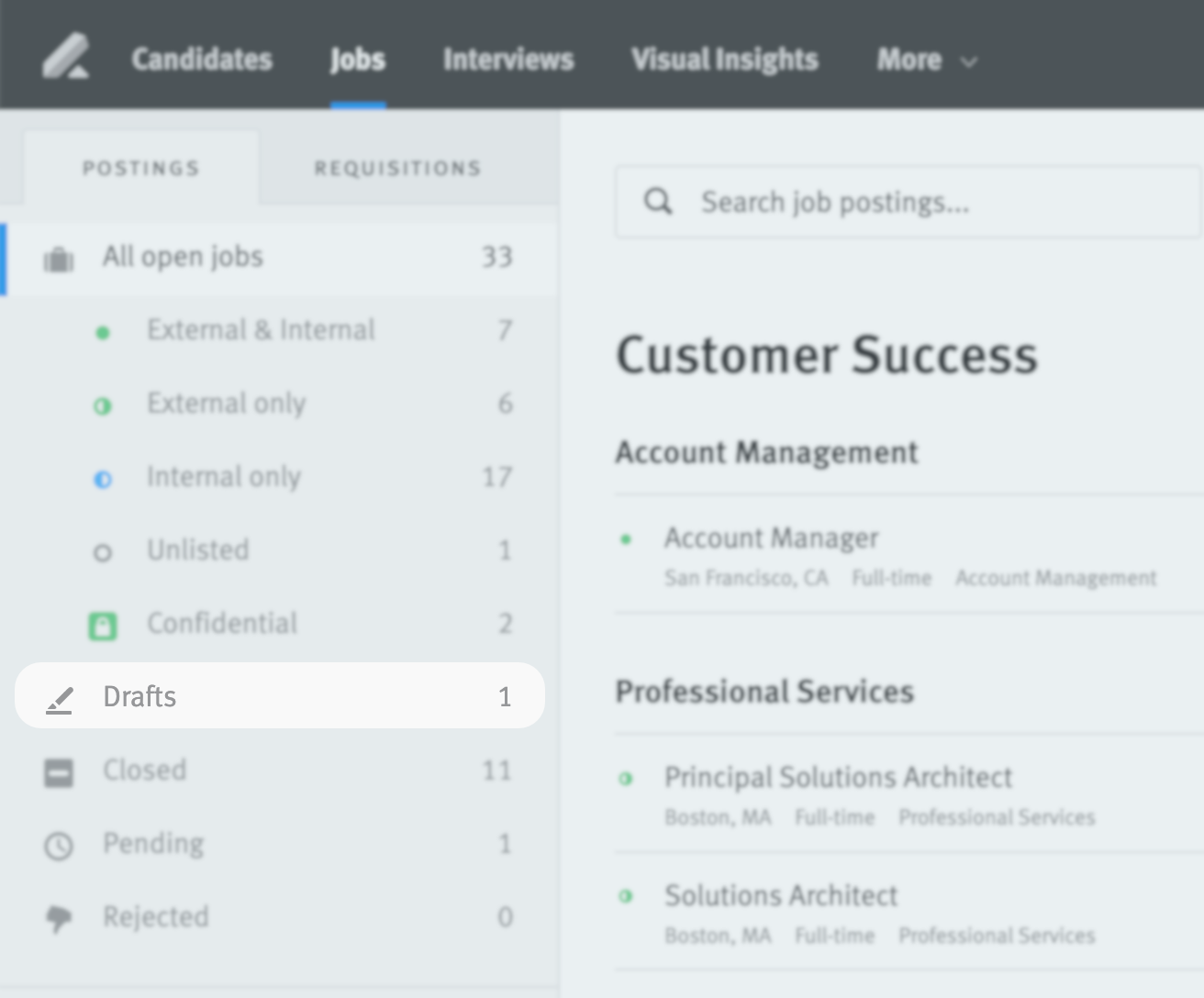This screenshot has width=1204, height=998.
Task: Click the Account Management section heading
Action: coord(766,452)
